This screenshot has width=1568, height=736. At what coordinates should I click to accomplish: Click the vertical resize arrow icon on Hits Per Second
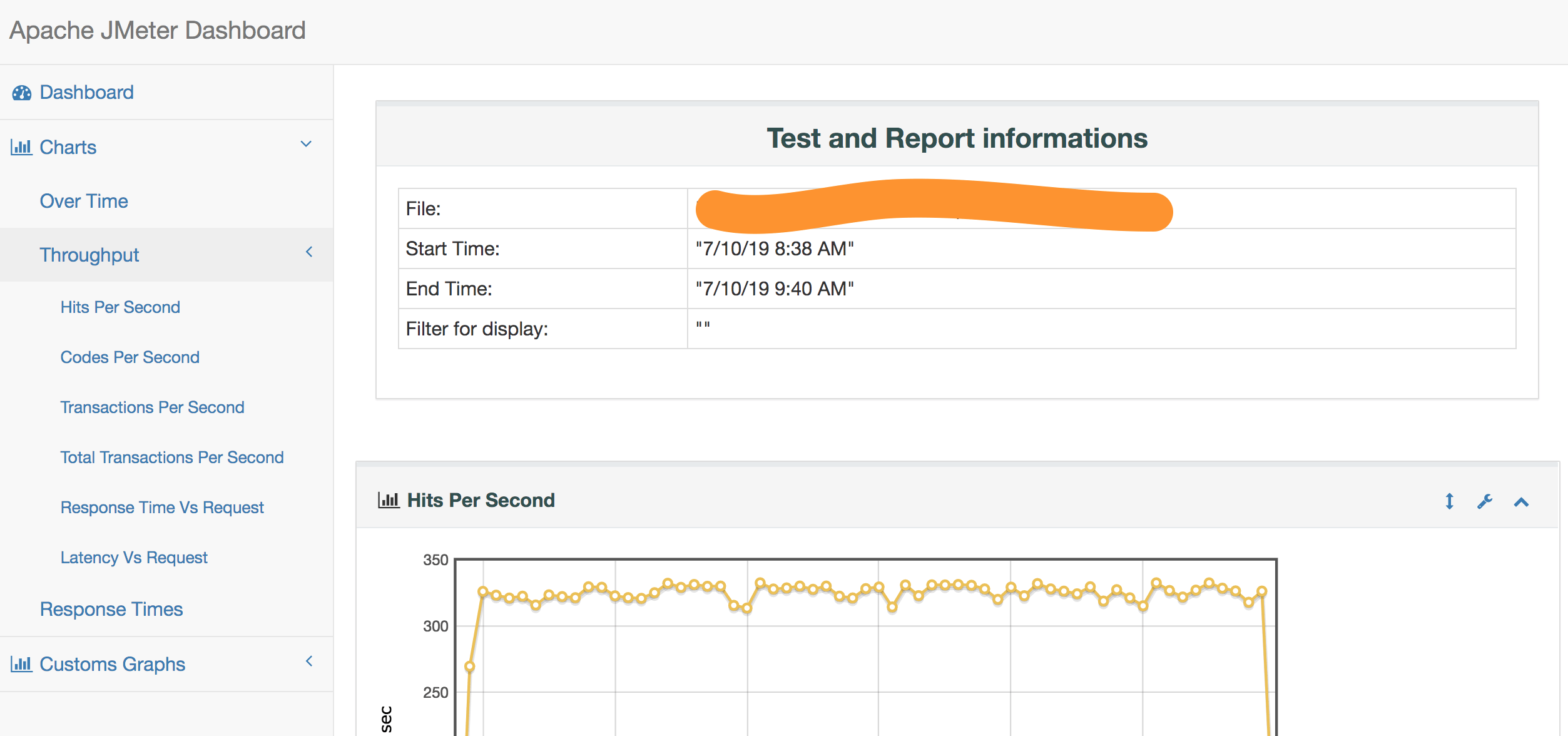coord(1449,501)
